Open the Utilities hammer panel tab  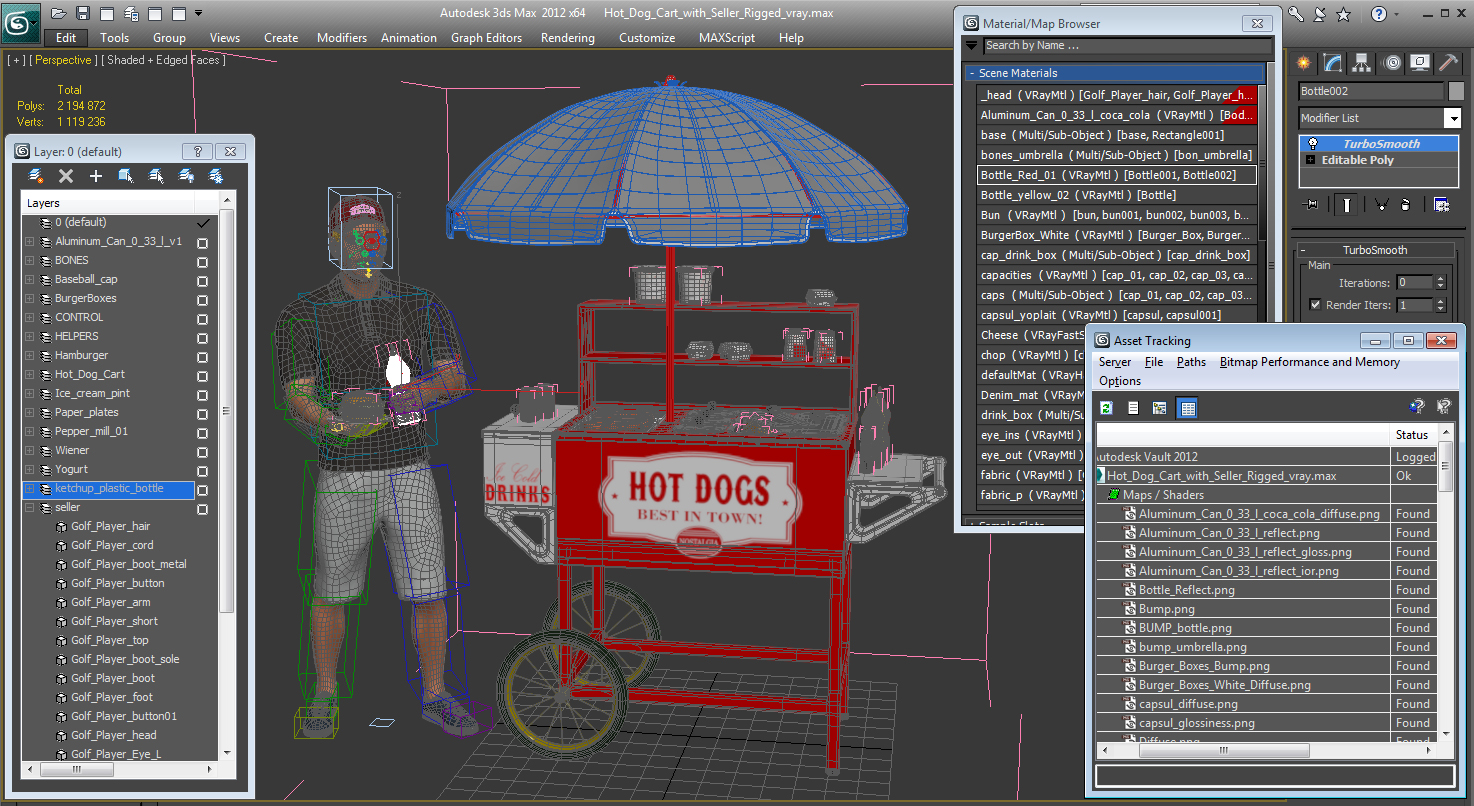[1448, 63]
